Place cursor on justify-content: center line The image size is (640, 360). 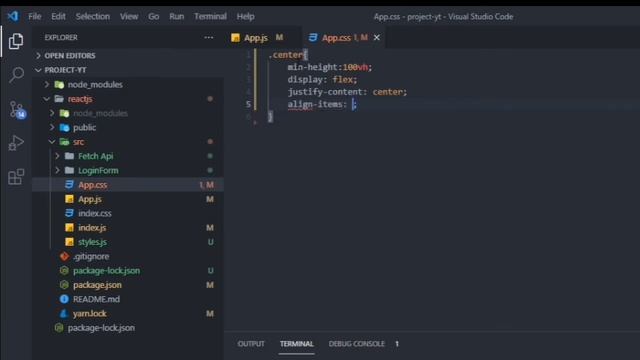pos(347,92)
